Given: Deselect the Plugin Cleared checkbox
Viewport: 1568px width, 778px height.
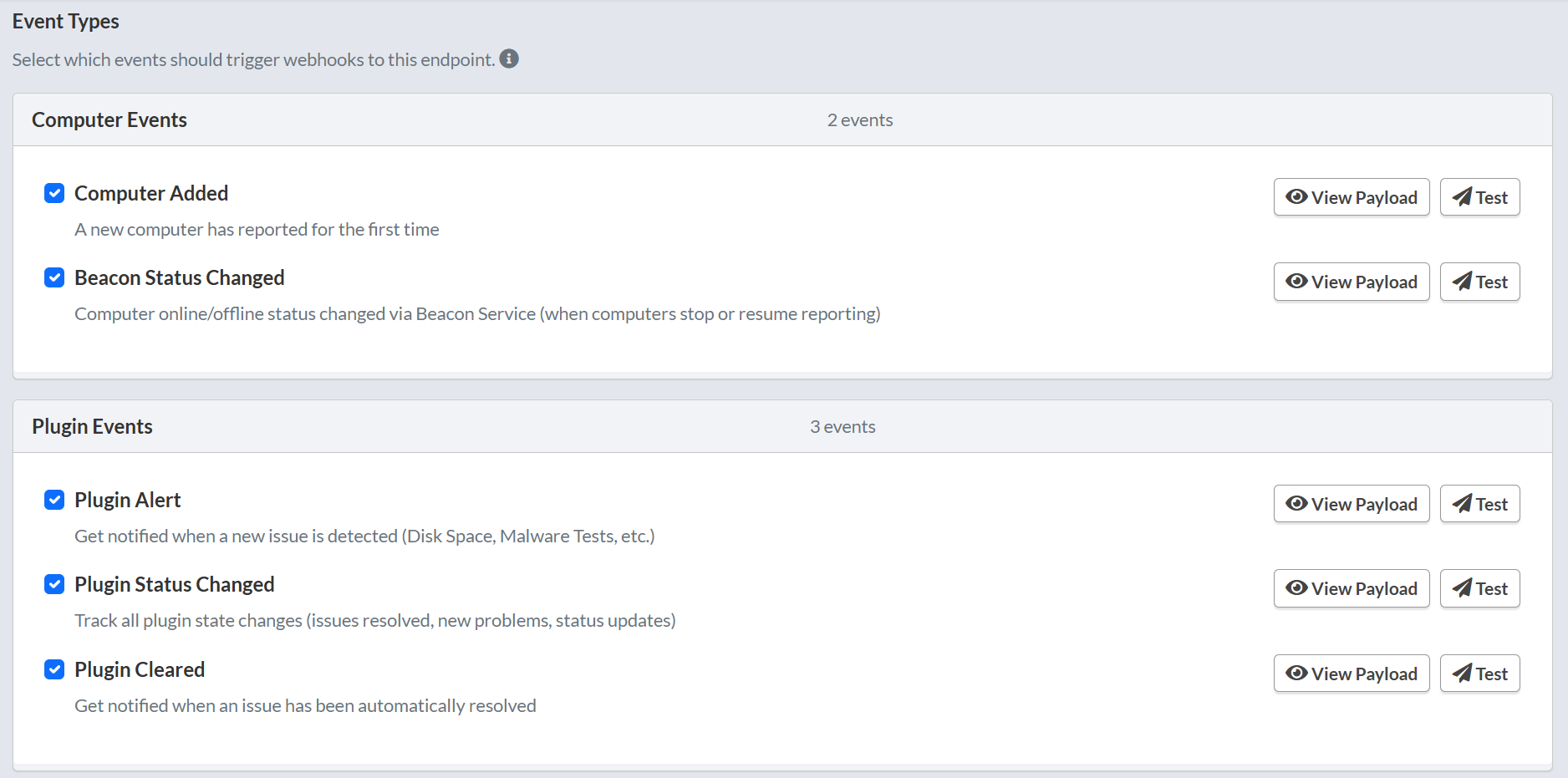Looking at the screenshot, I should (x=54, y=670).
